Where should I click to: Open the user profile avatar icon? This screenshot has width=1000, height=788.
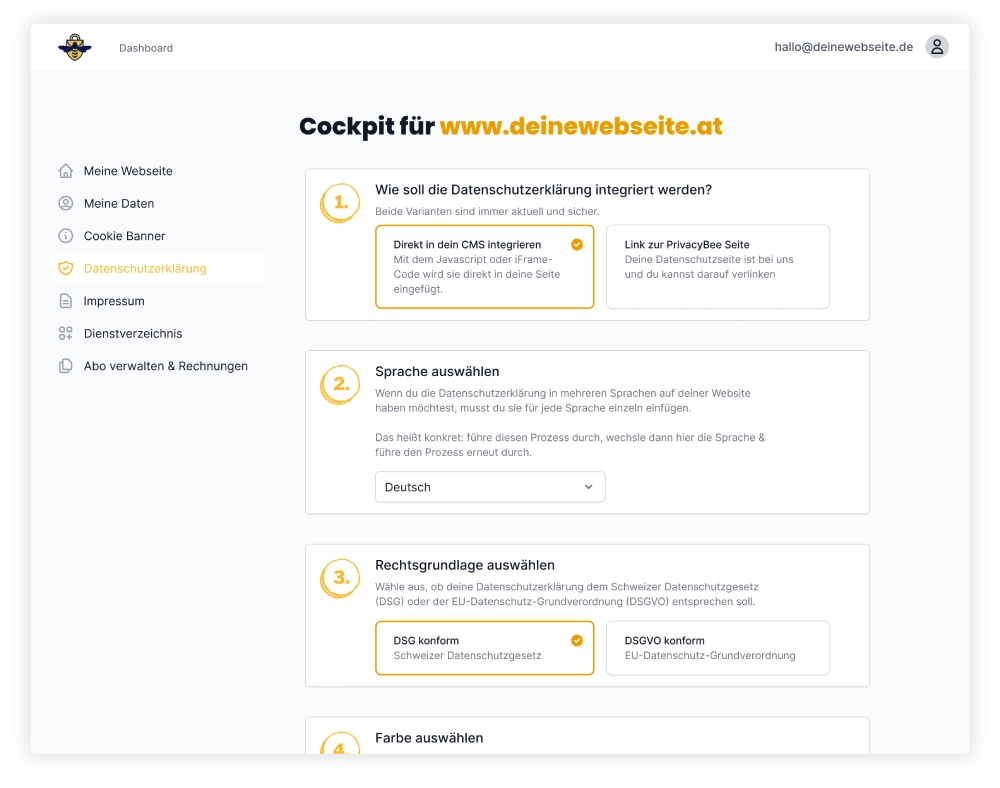[x=936, y=47]
